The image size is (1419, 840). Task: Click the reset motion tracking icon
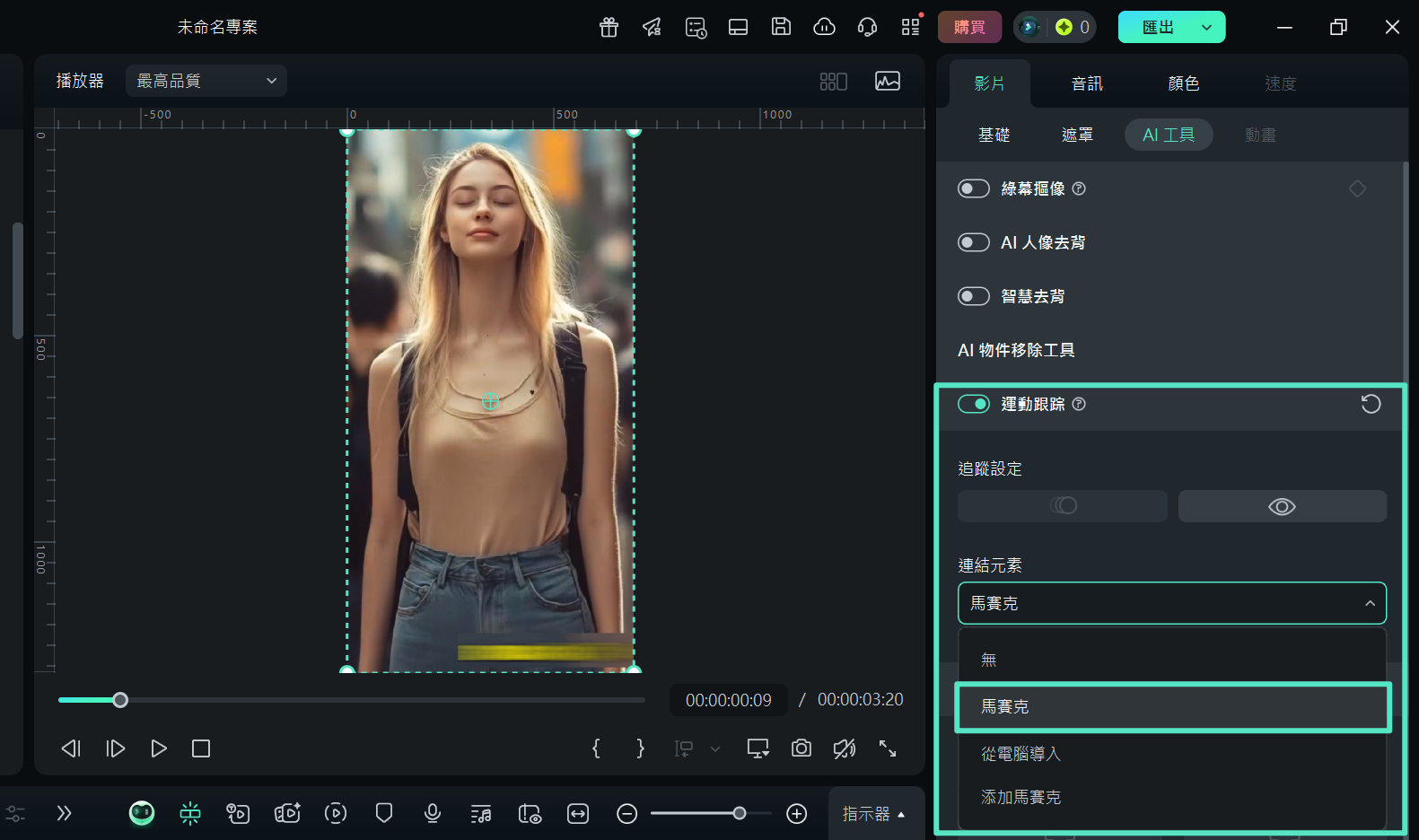coord(1371,404)
